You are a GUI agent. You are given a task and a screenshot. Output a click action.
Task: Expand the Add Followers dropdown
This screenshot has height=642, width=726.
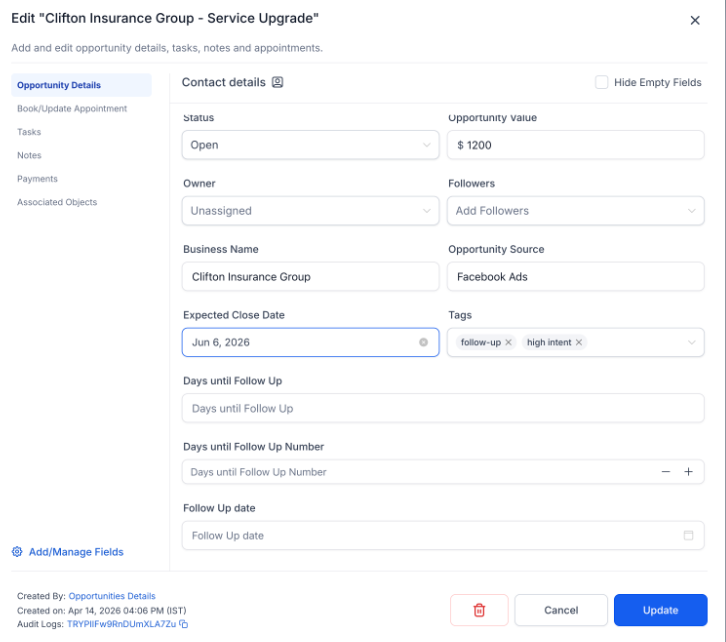(576, 211)
